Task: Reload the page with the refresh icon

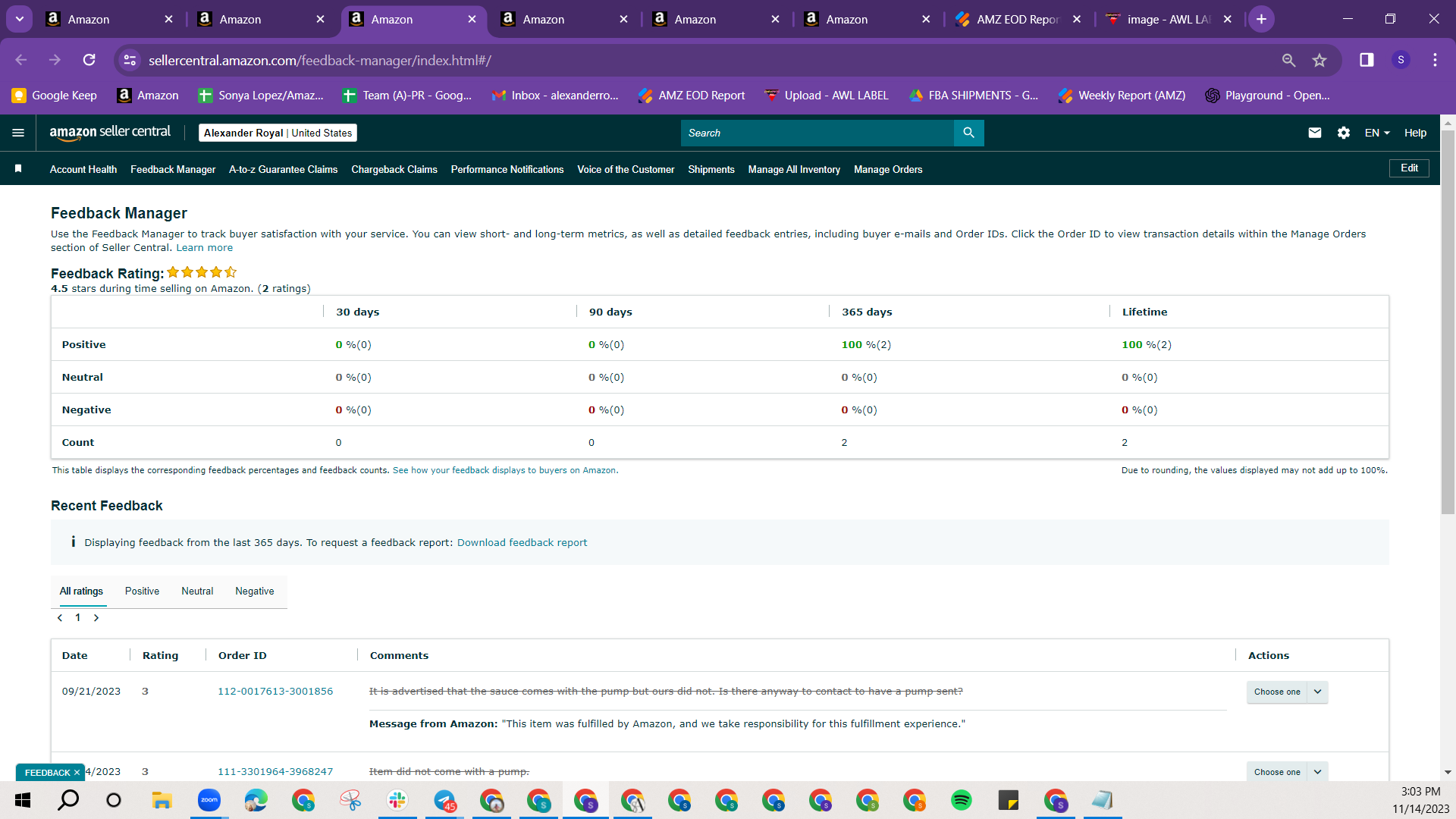Action: tap(89, 60)
